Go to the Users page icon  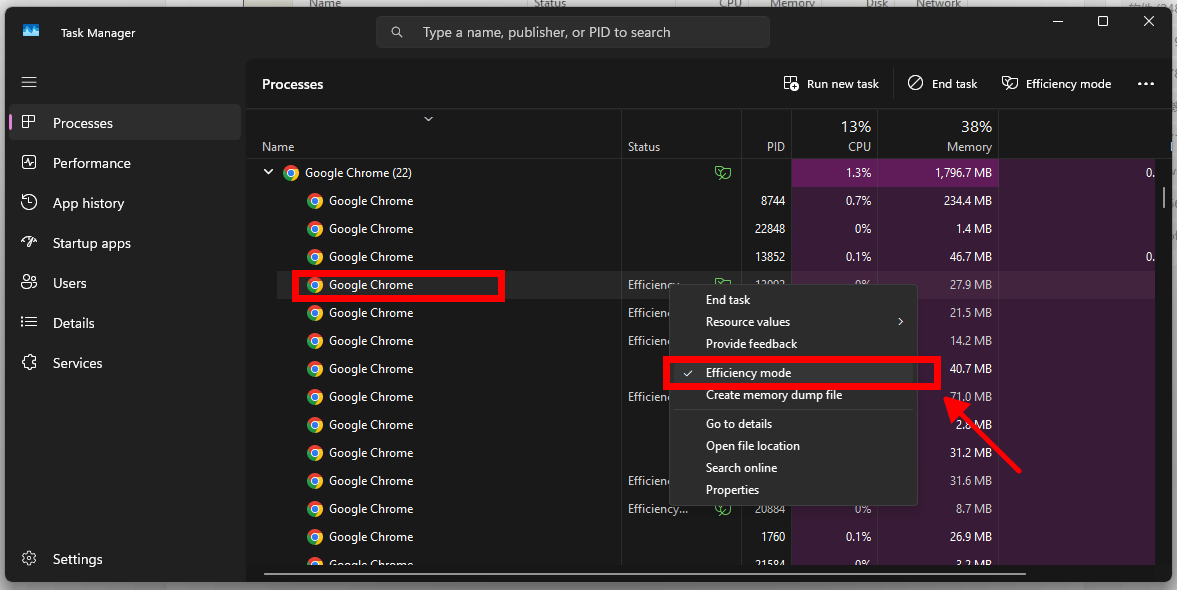tap(29, 283)
